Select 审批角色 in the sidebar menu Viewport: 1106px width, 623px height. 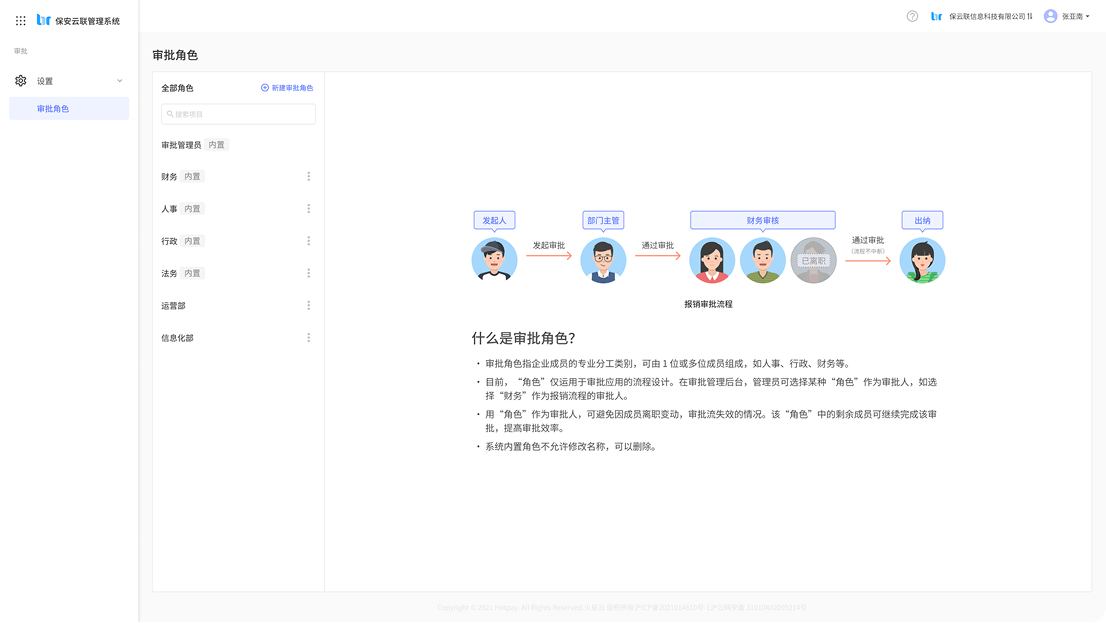click(x=69, y=109)
